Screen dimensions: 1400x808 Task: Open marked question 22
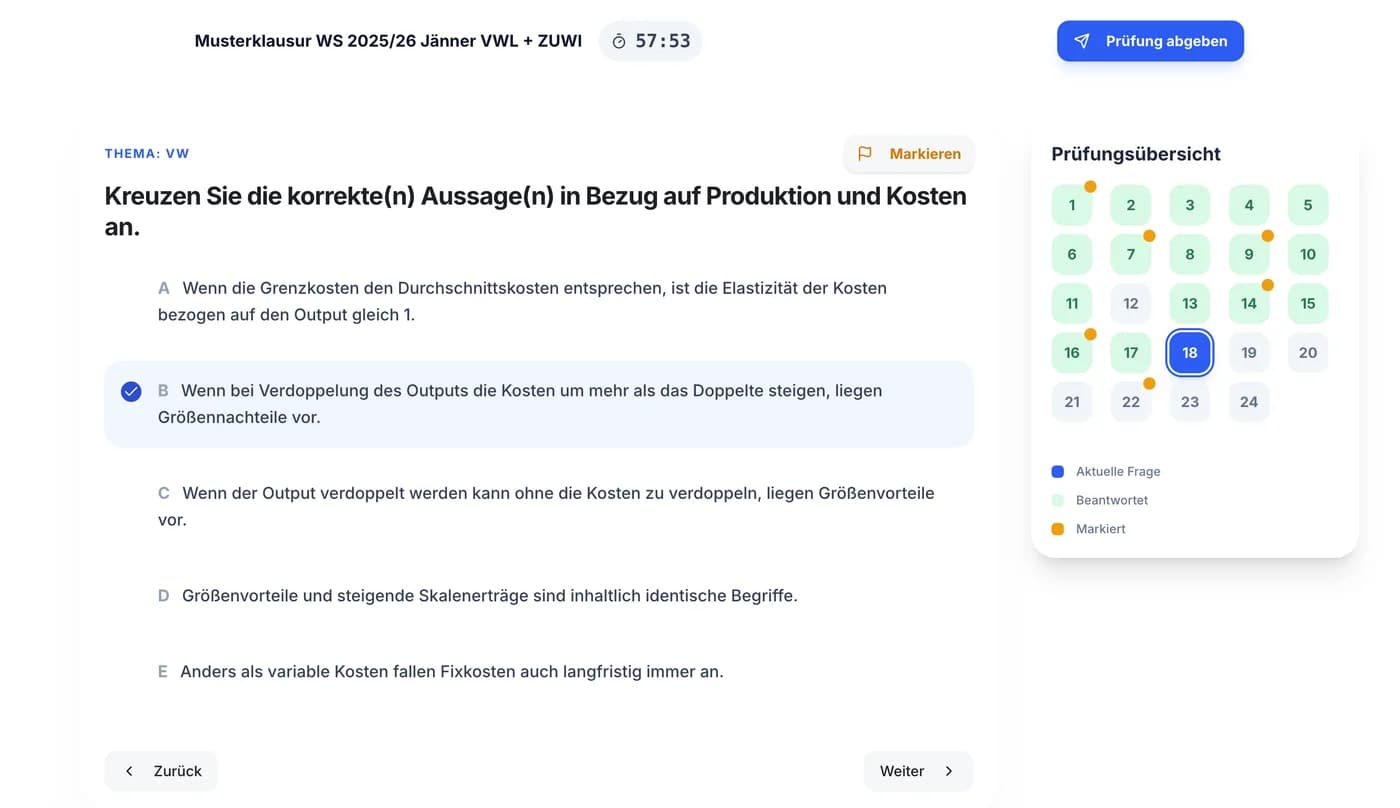[1131, 401]
